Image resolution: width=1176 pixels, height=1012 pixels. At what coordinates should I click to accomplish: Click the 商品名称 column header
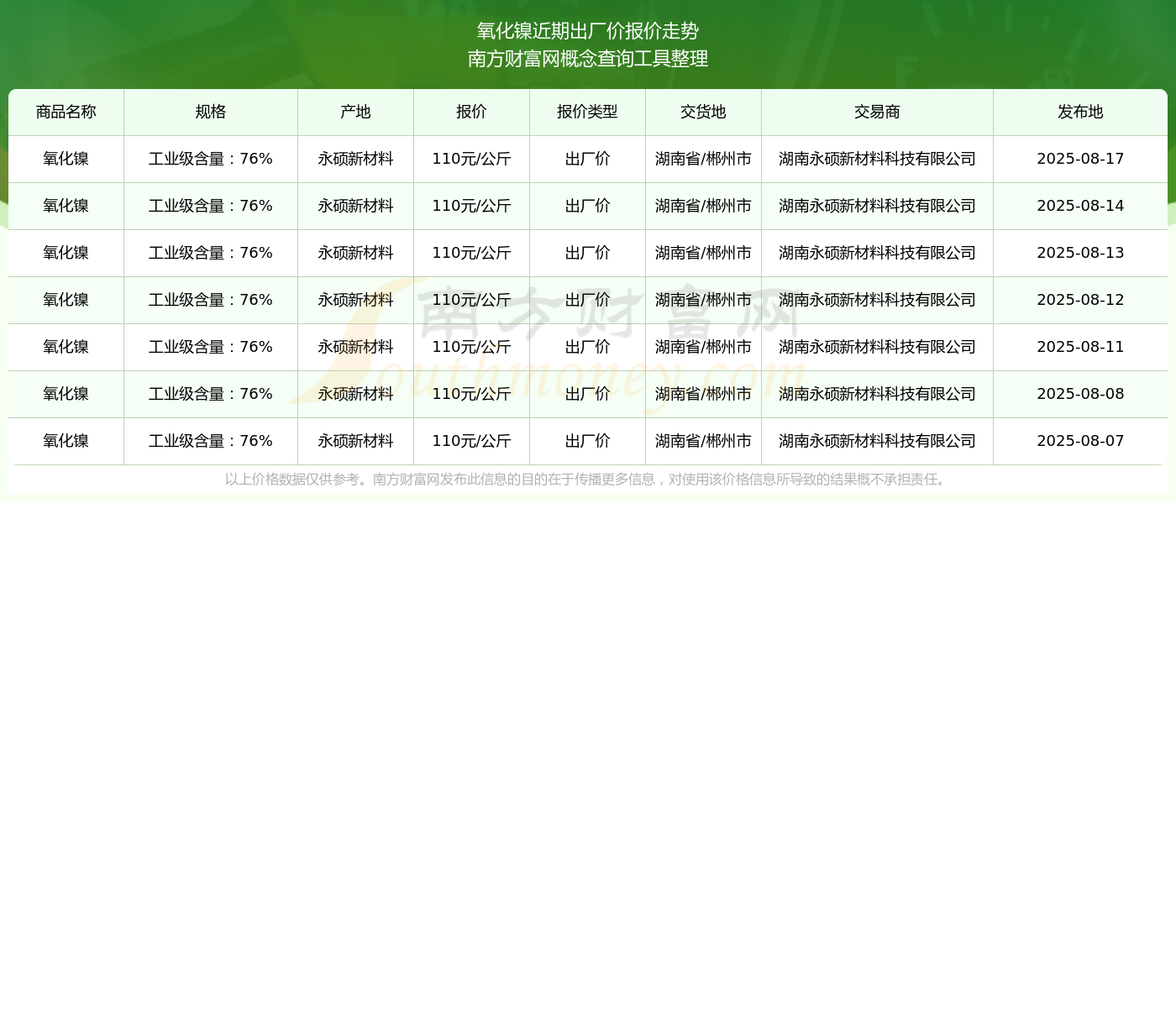pyautogui.click(x=66, y=112)
